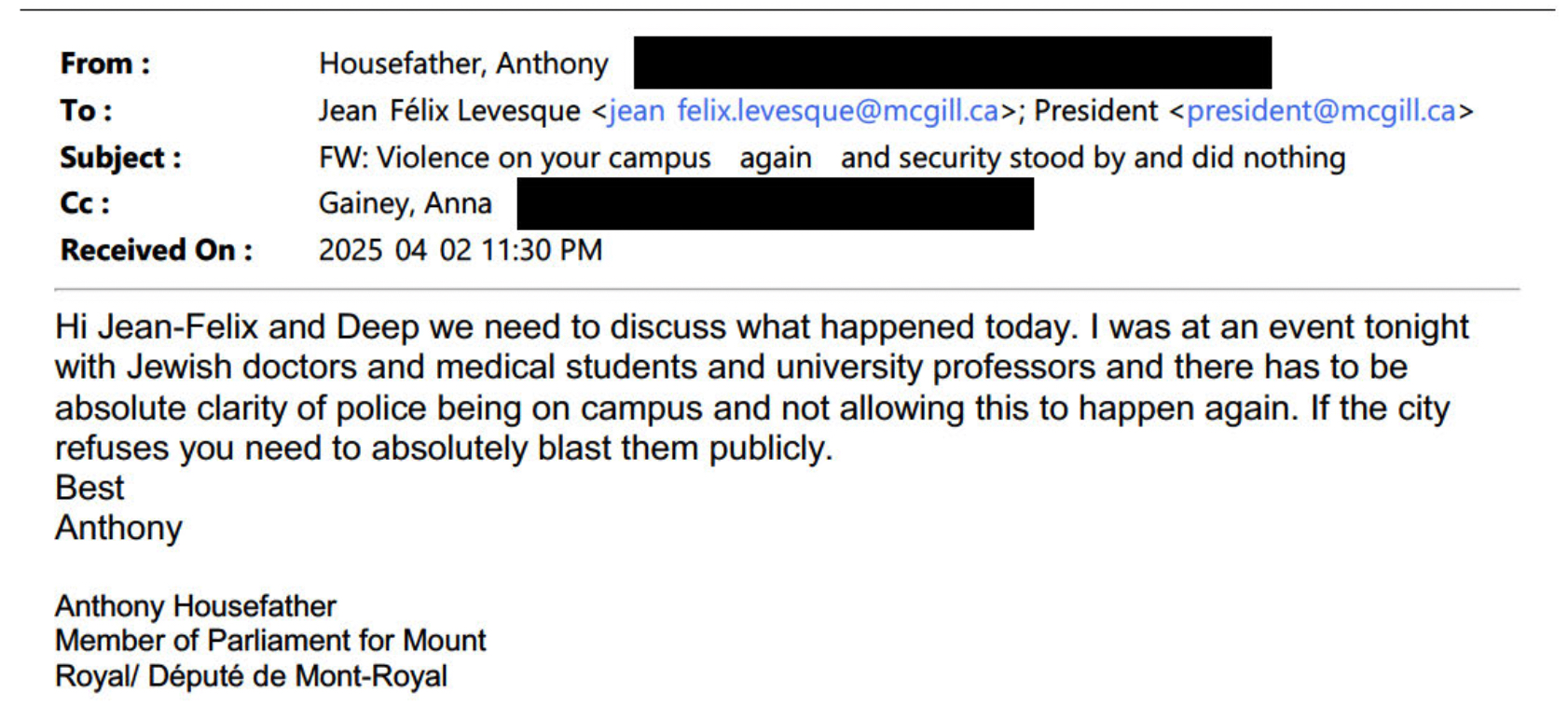The image size is (1568, 720).
Task: Click Cc recipient Gainey, Anna
Action: pyautogui.click(x=405, y=203)
